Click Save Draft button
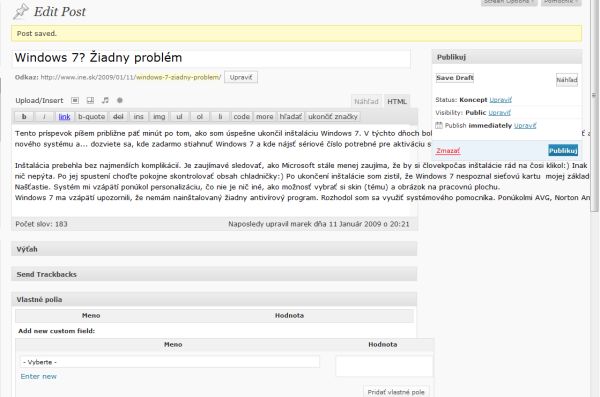This screenshot has width=600, height=397. [455, 78]
